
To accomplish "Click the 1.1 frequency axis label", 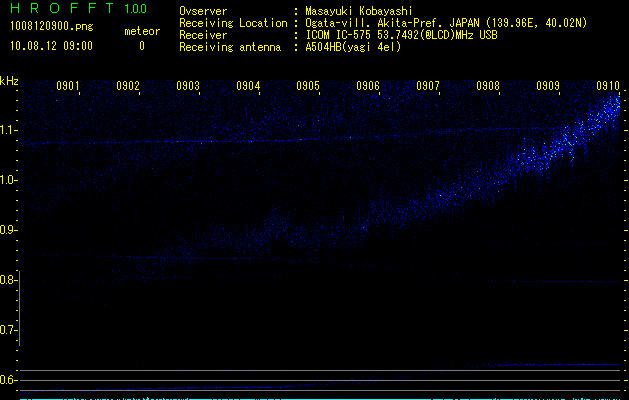I will (8, 130).
